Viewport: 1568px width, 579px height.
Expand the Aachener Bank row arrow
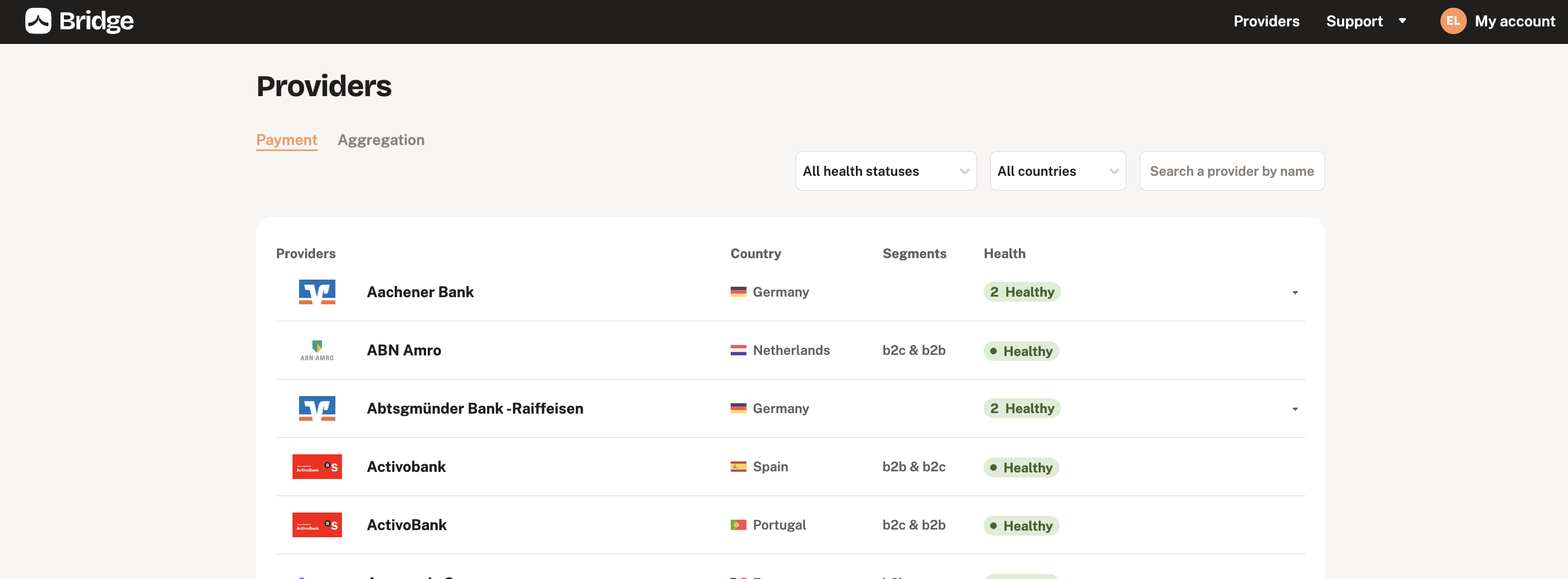[x=1295, y=293]
